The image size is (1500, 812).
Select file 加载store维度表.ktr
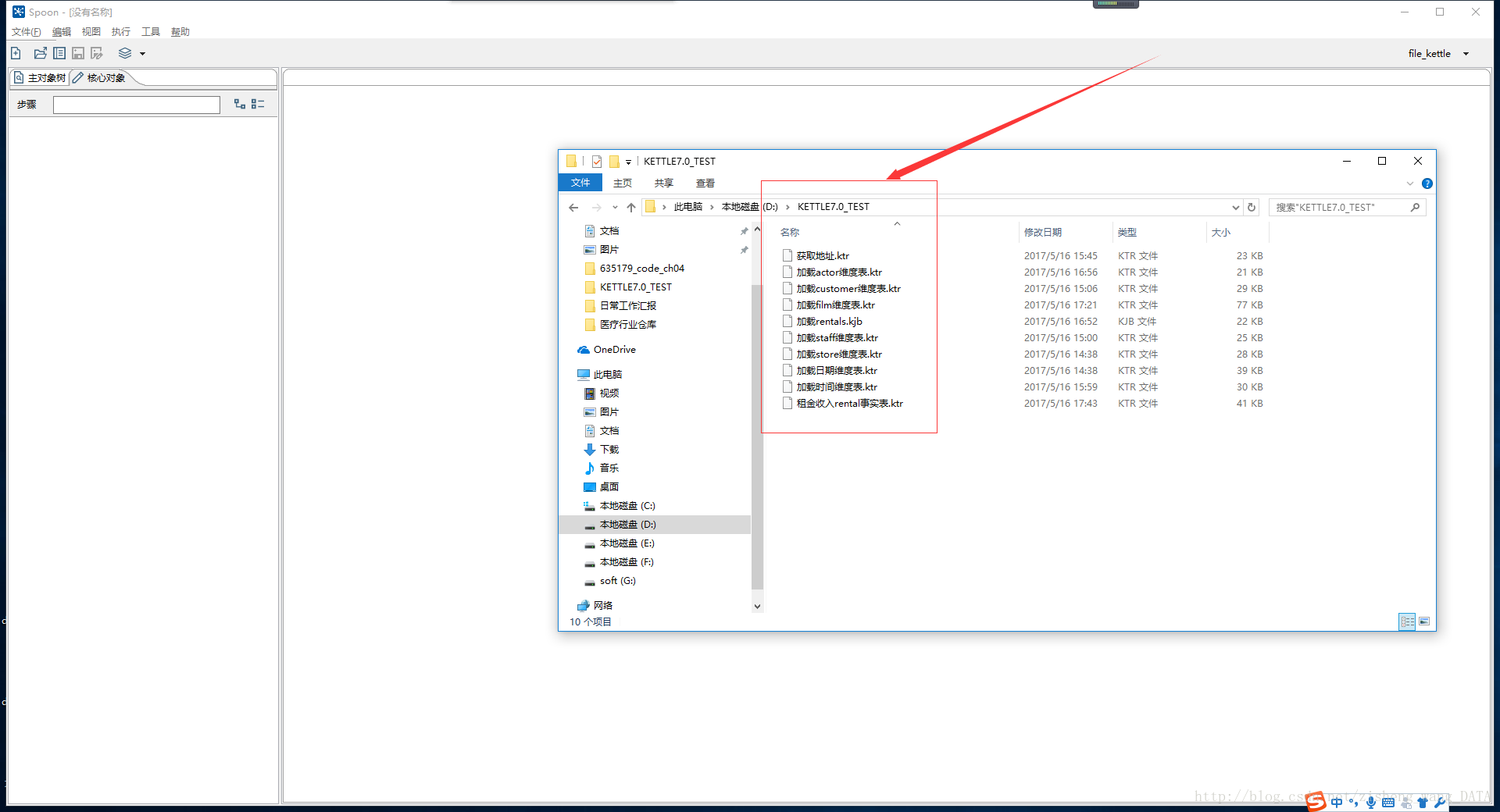click(839, 354)
